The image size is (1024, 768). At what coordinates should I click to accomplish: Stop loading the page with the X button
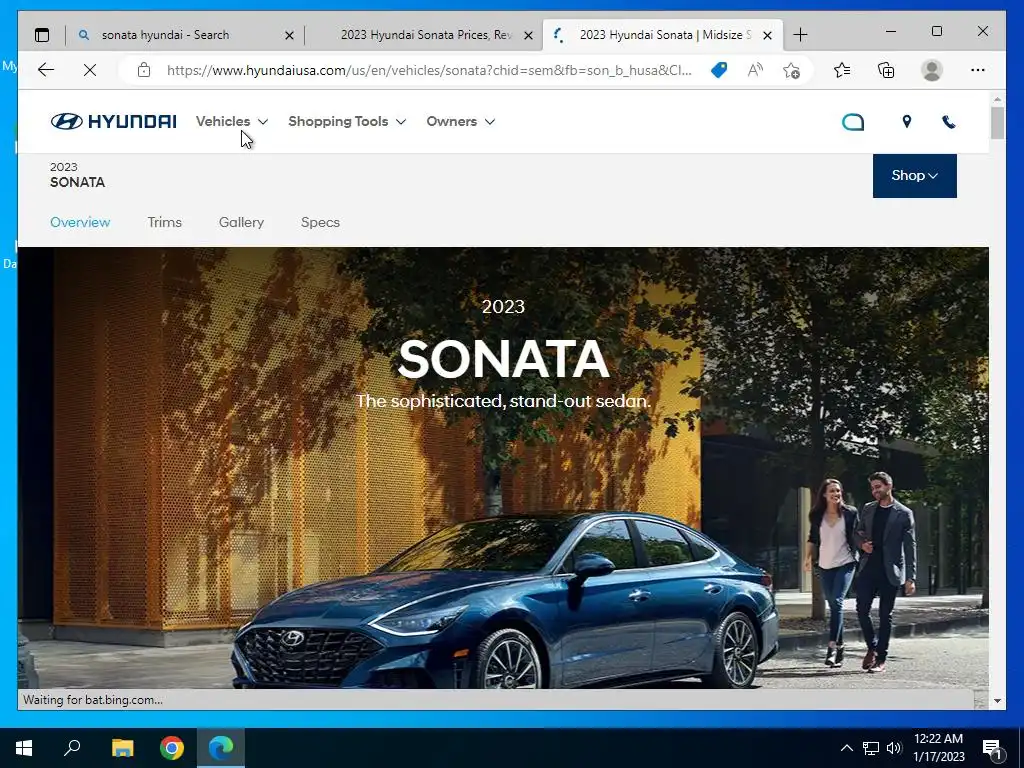(90, 70)
